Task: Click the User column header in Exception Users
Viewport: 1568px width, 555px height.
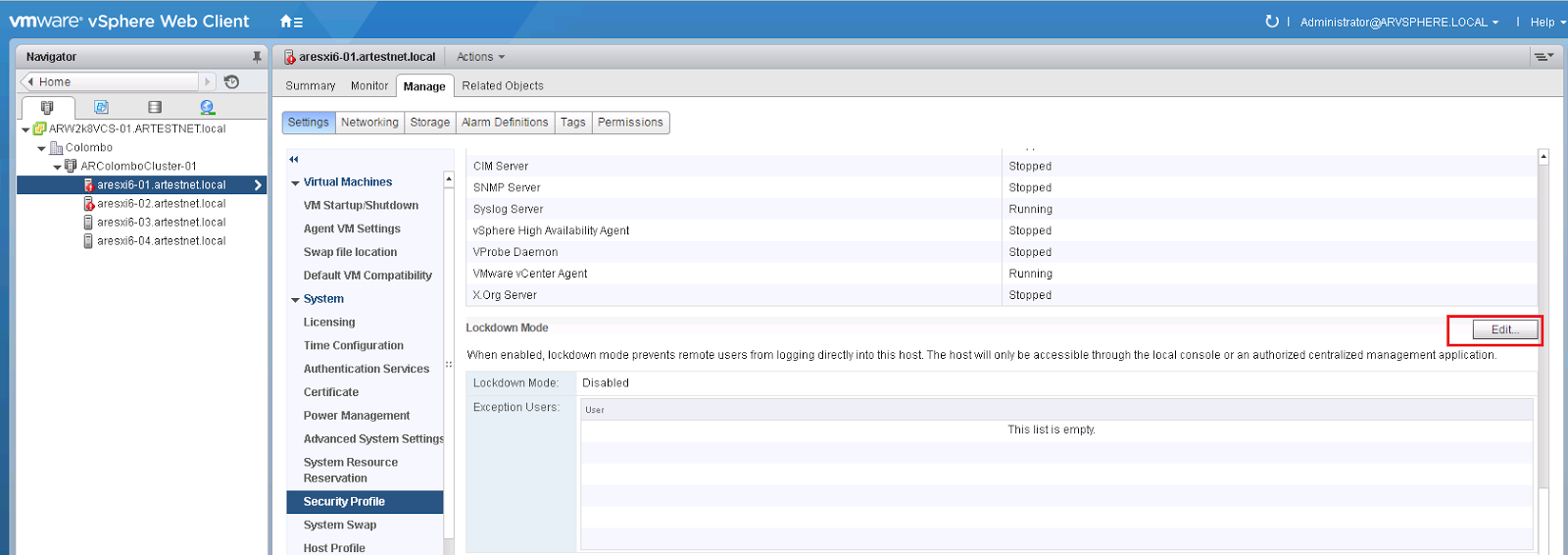Action: point(1056,410)
